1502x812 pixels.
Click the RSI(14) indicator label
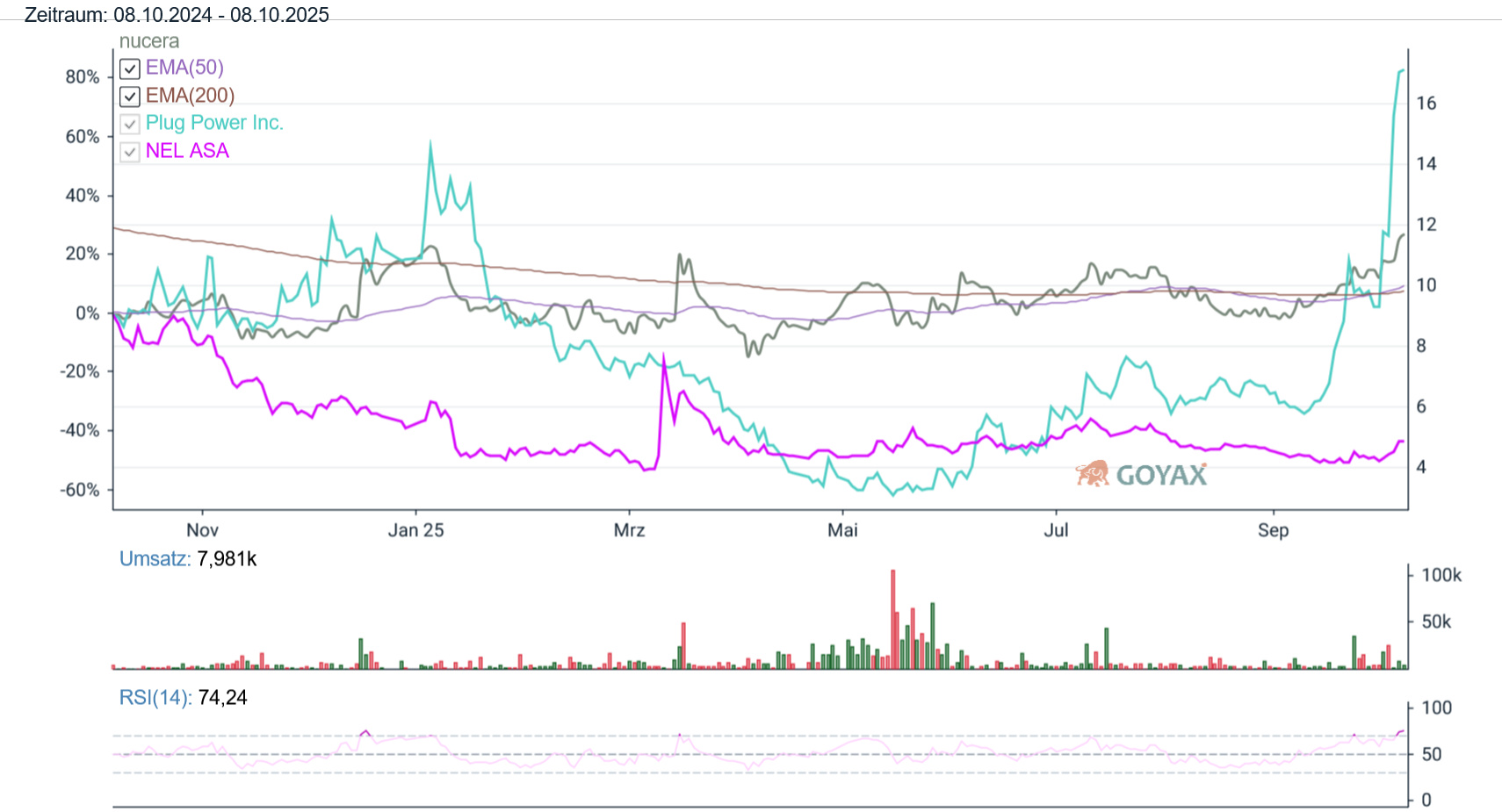click(155, 698)
